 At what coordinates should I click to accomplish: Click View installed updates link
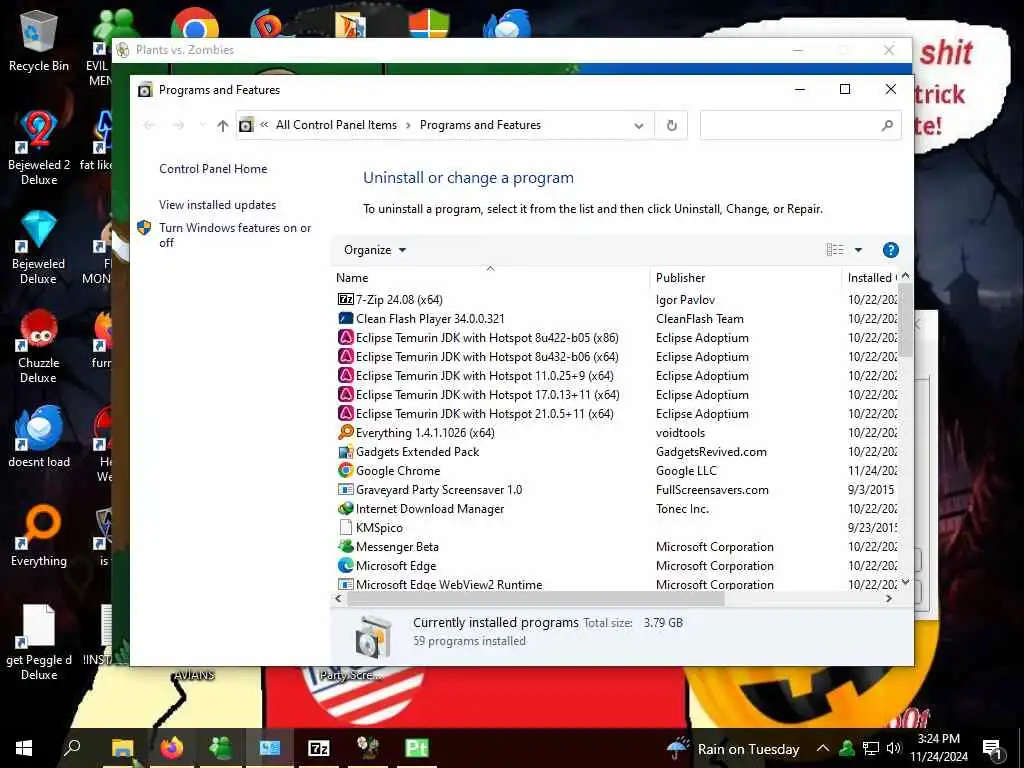[x=217, y=204]
